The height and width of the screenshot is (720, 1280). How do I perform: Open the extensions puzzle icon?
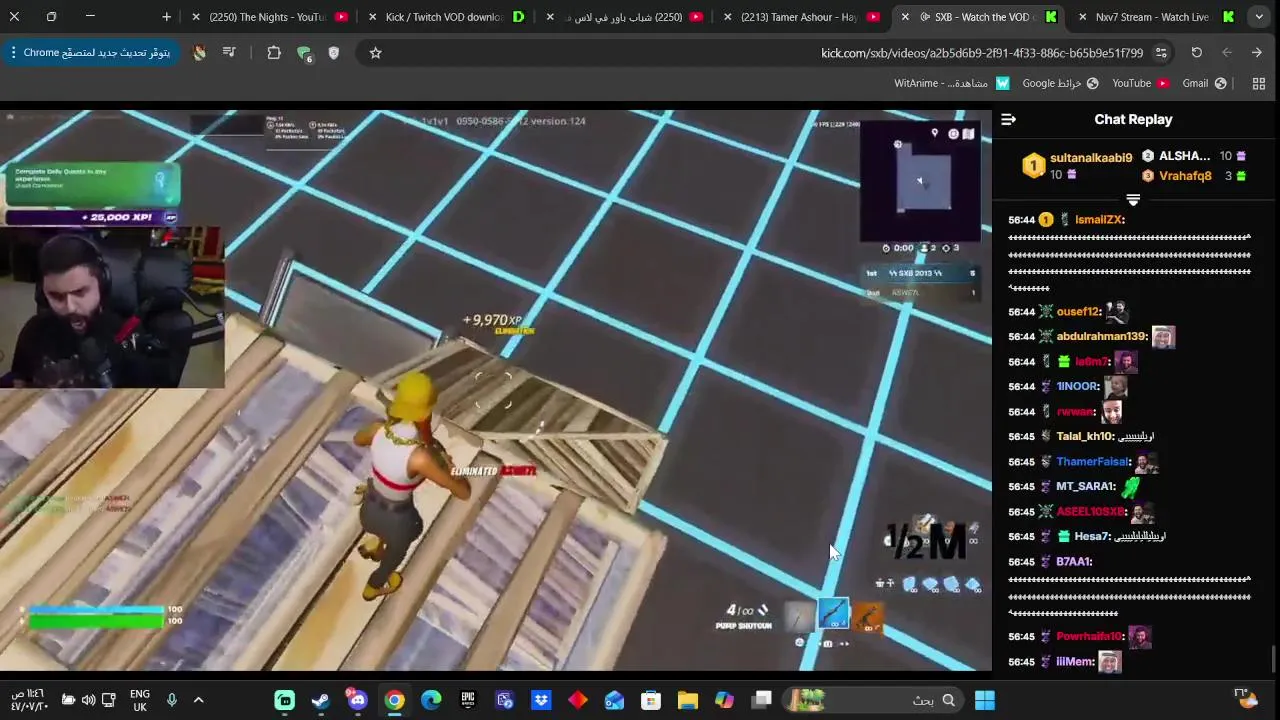click(273, 53)
